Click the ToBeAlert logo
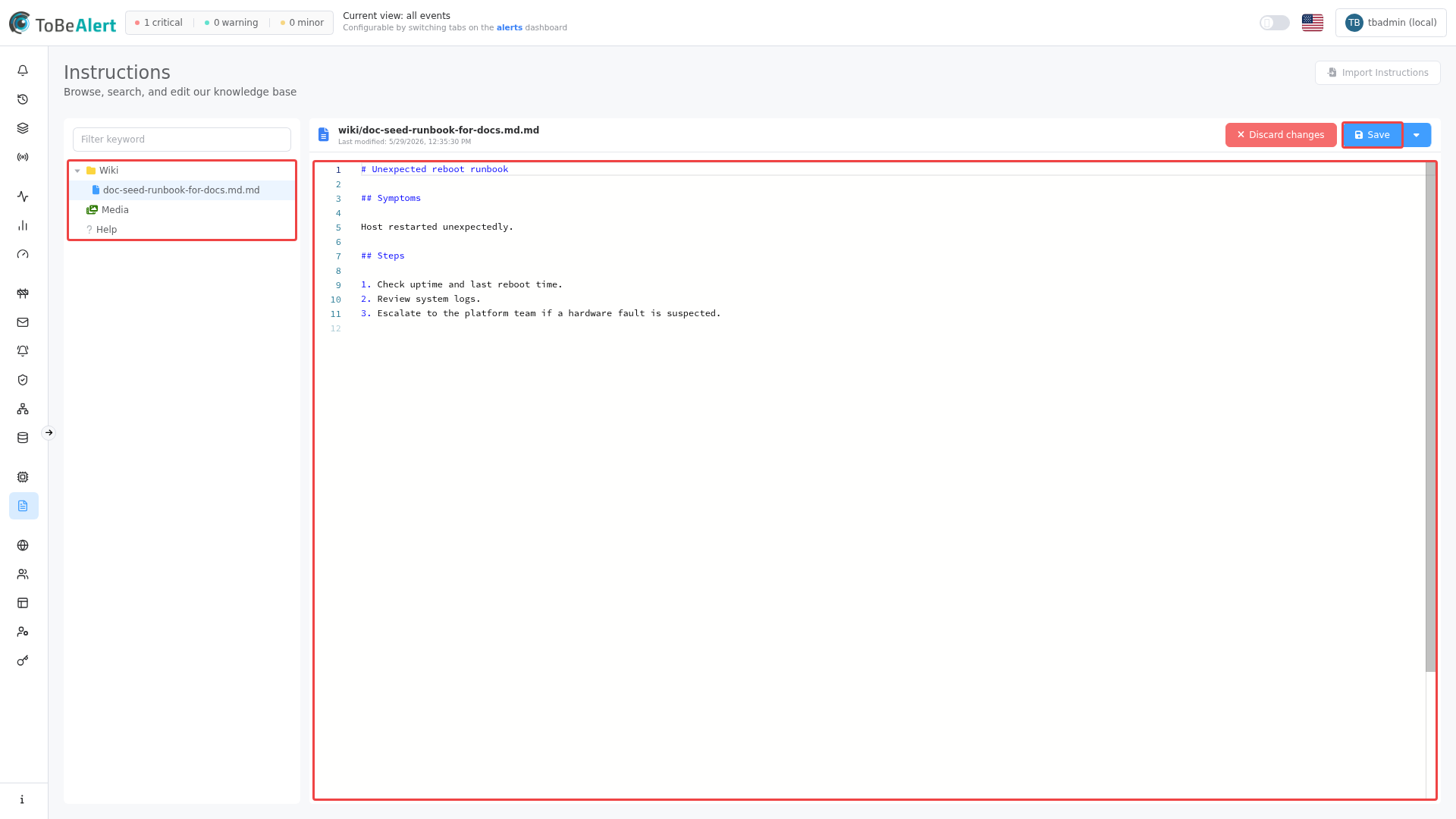Image resolution: width=1456 pixels, height=819 pixels. [62, 24]
